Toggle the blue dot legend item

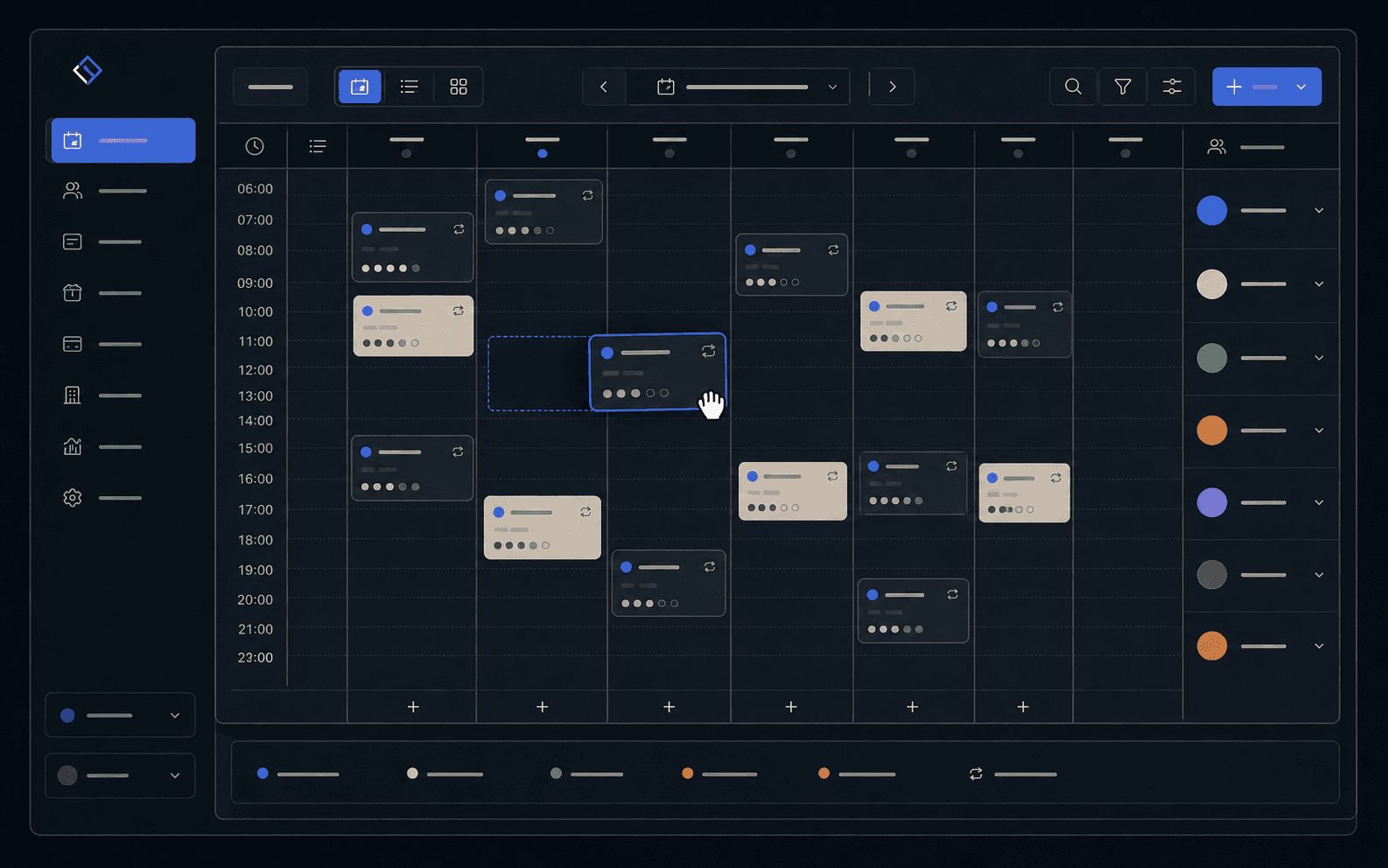pyautogui.click(x=298, y=773)
